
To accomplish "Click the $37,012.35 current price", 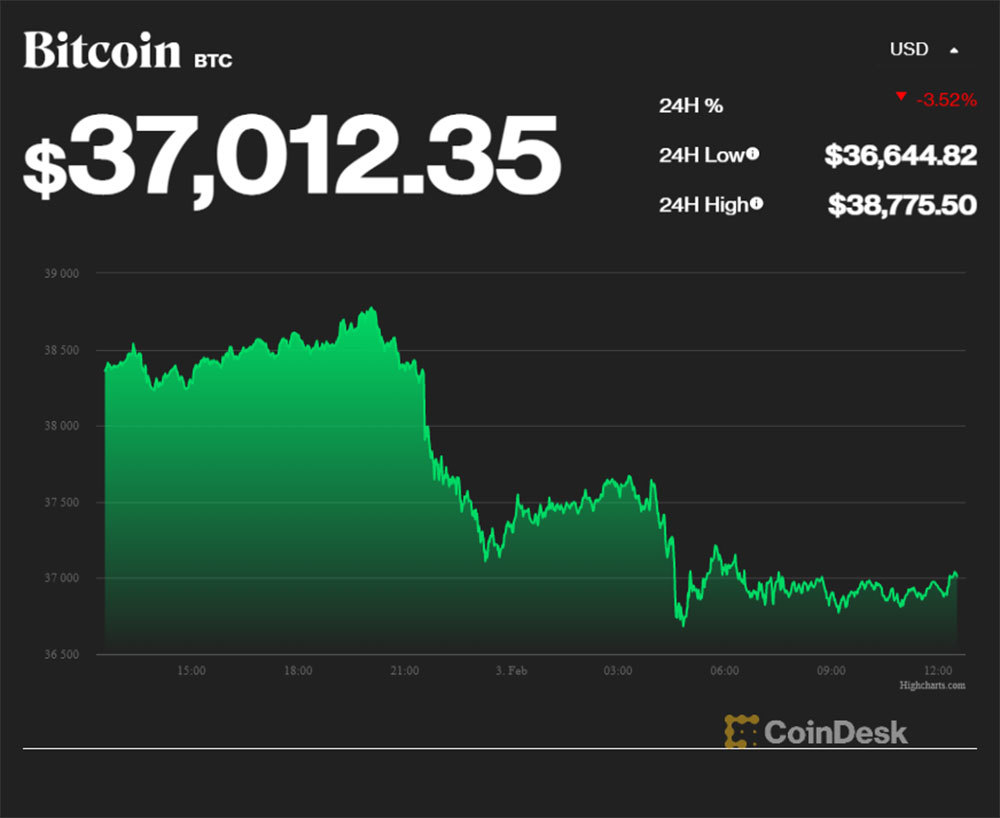I will point(290,157).
